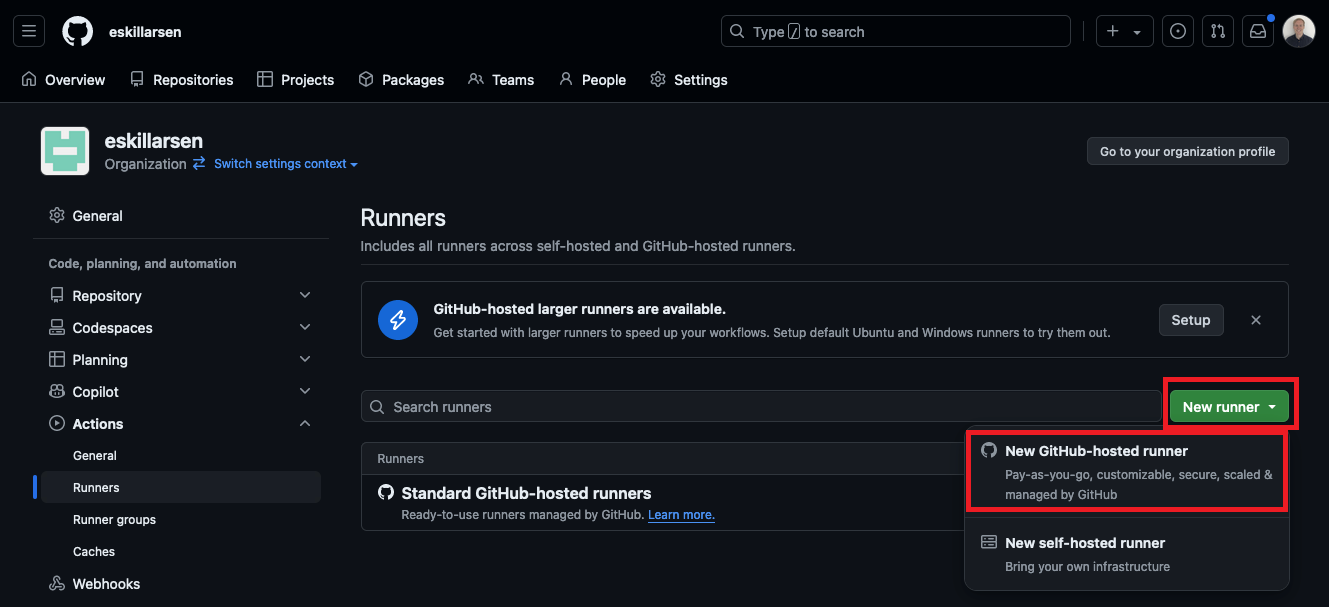Click the eskillarsen organization avatar
This screenshot has width=1329, height=607.
point(65,152)
